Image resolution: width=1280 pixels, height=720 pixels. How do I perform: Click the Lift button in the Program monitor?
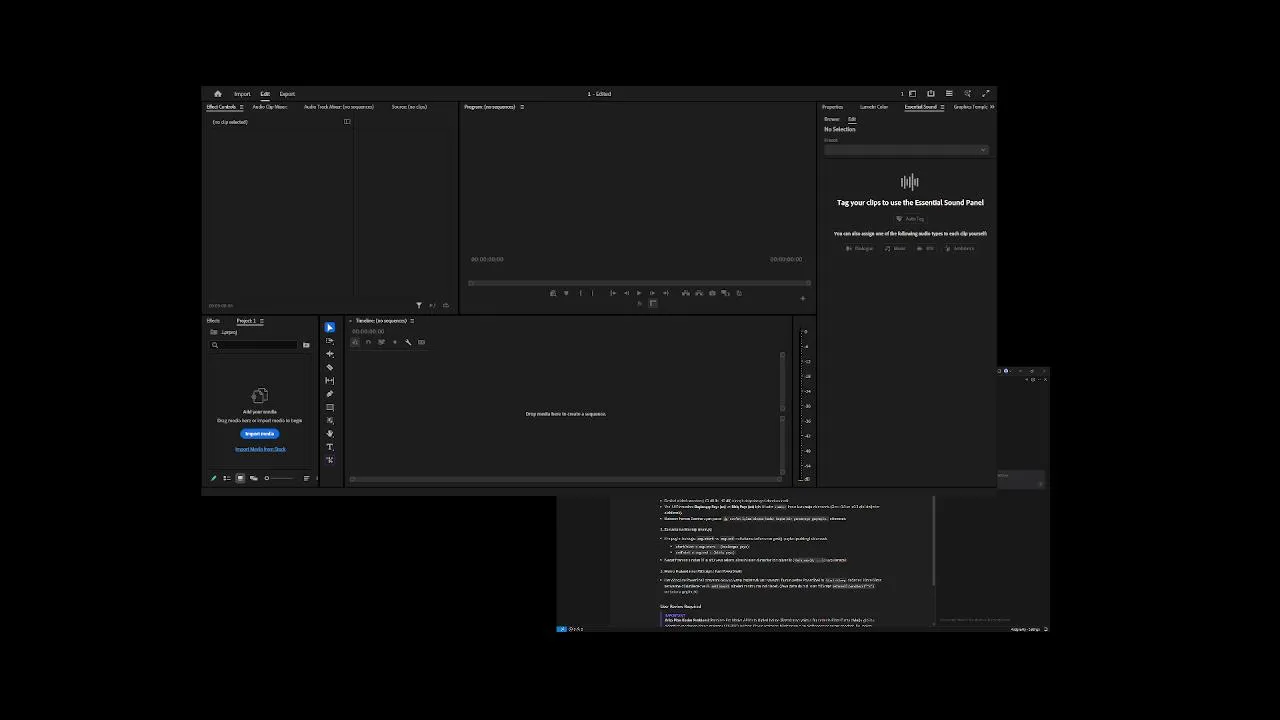pyautogui.click(x=686, y=293)
